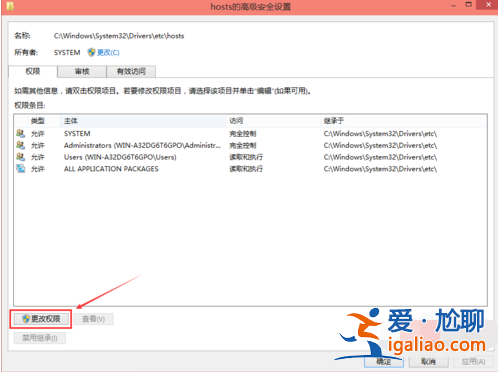Click the C:\Windows\System32\Drivers\etc\hosts path text
The image size is (498, 372).
coord(119,36)
